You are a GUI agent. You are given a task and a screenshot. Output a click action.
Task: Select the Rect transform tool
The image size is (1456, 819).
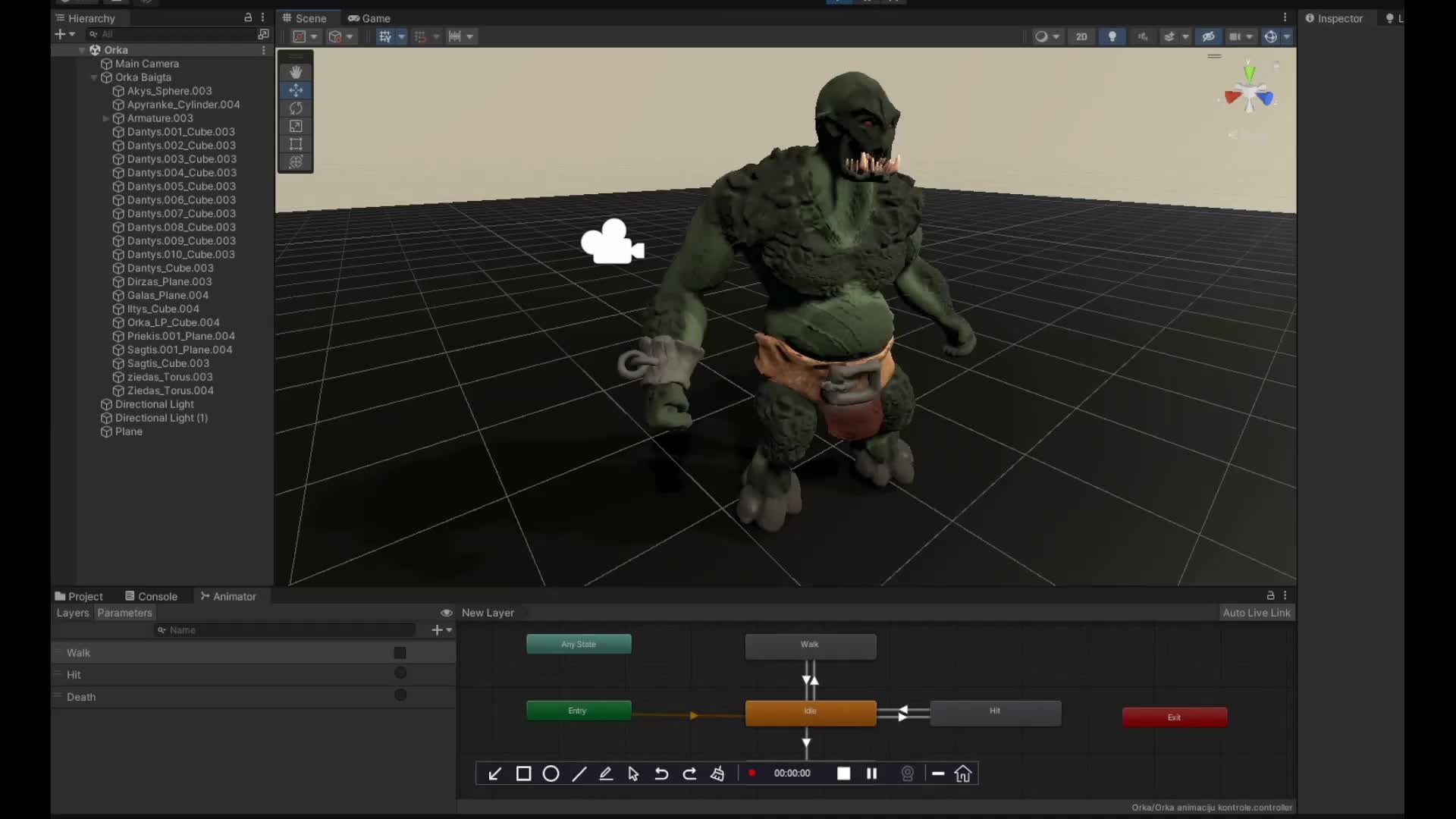[296, 144]
